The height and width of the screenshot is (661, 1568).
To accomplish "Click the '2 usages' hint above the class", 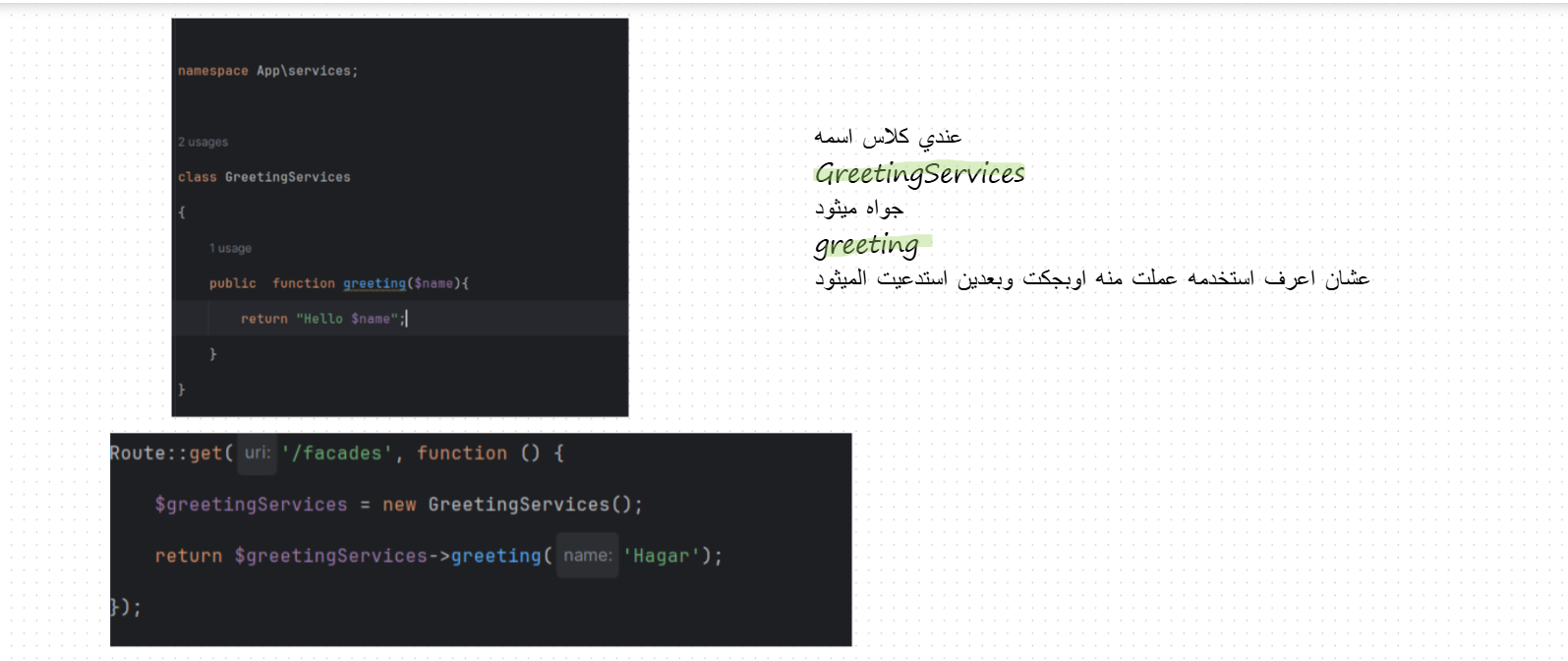I will point(203,143).
